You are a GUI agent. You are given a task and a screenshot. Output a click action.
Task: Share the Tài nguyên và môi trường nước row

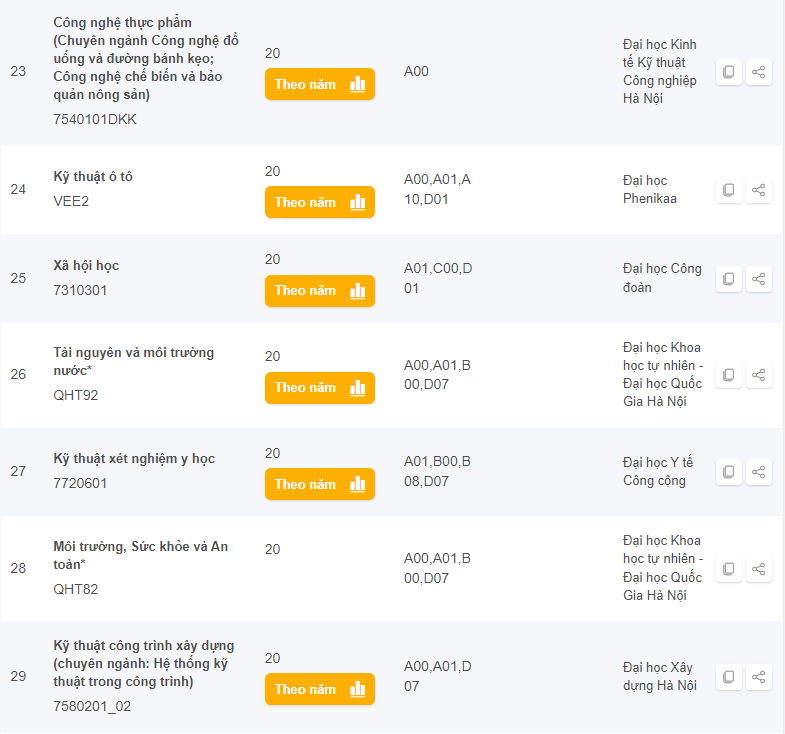point(758,375)
